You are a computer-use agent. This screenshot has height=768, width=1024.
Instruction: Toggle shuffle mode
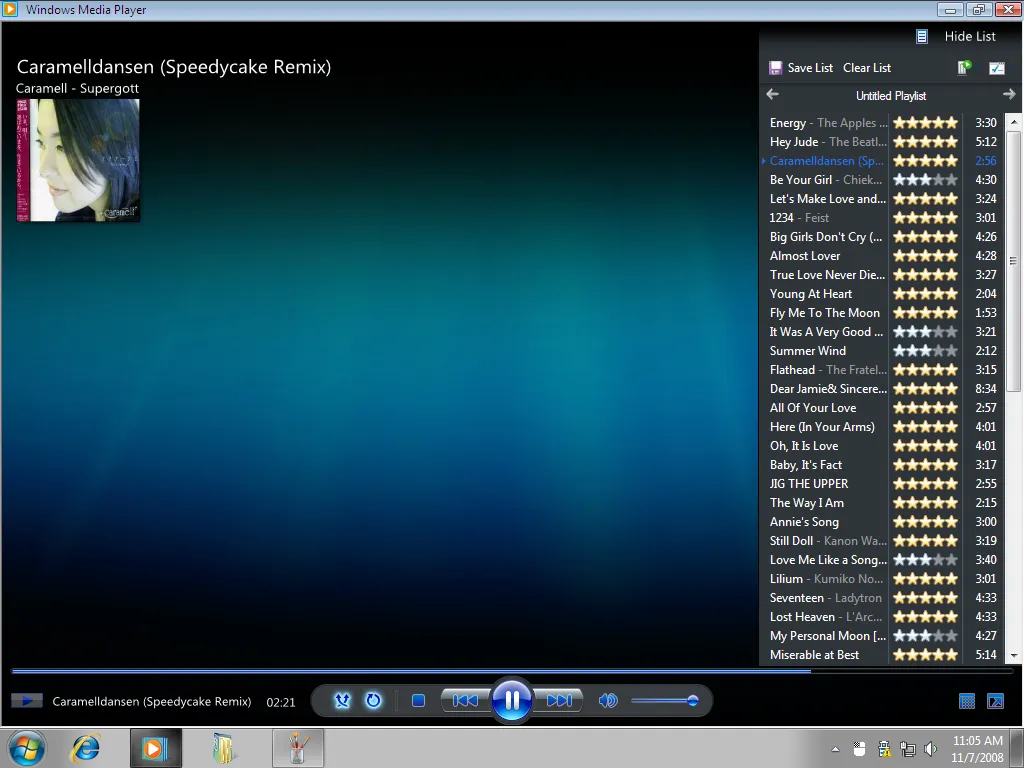click(x=342, y=701)
